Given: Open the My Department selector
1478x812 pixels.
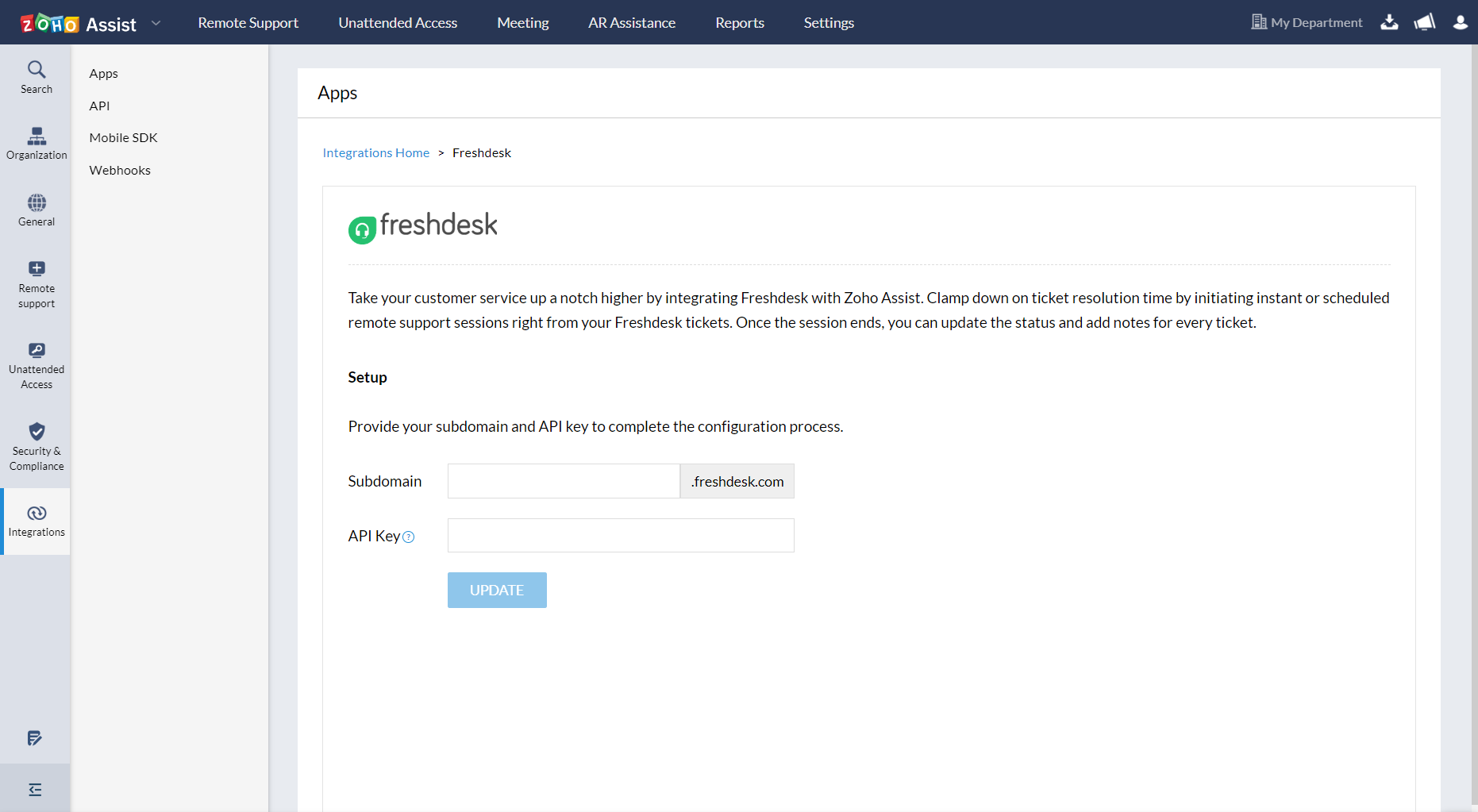Looking at the screenshot, I should pyautogui.click(x=1307, y=22).
